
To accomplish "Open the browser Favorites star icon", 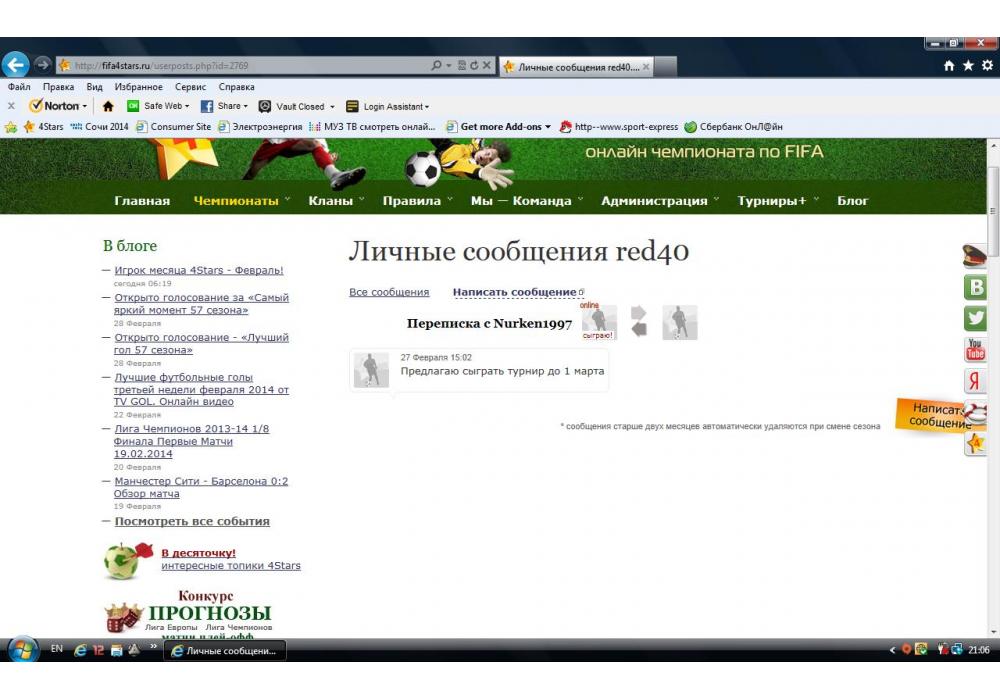I will 968,66.
